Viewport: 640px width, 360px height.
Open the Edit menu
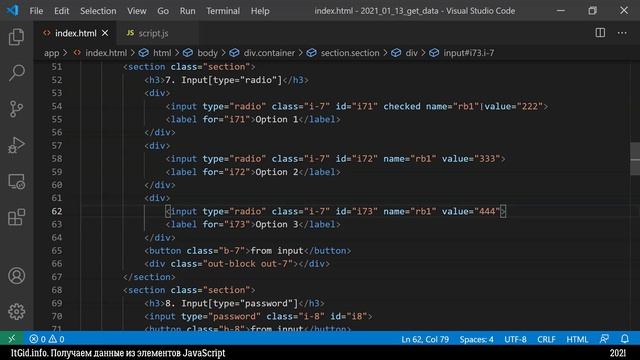[62, 11]
